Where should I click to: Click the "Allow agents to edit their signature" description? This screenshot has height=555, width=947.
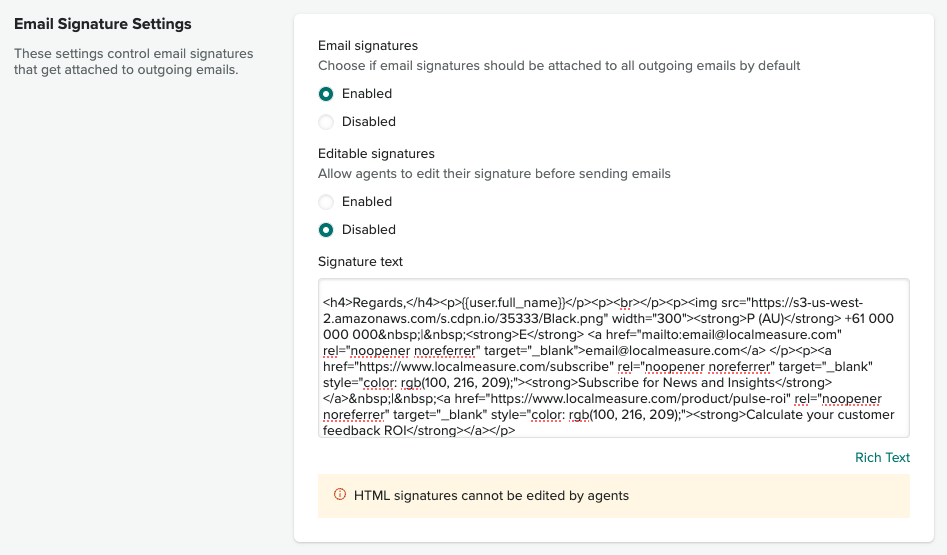click(x=494, y=174)
